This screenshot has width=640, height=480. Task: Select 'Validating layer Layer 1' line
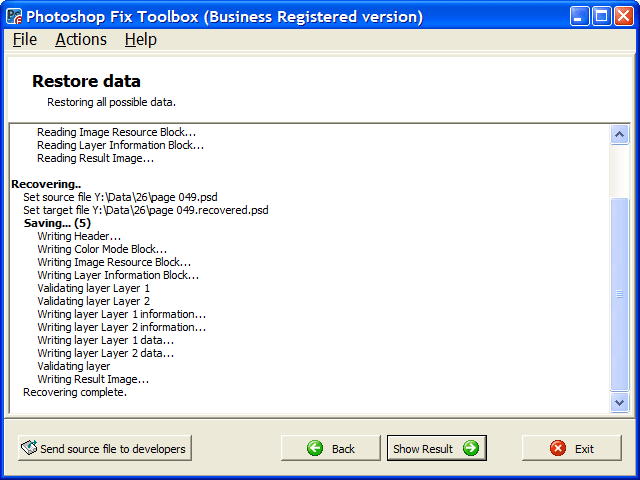pyautogui.click(x=94, y=288)
